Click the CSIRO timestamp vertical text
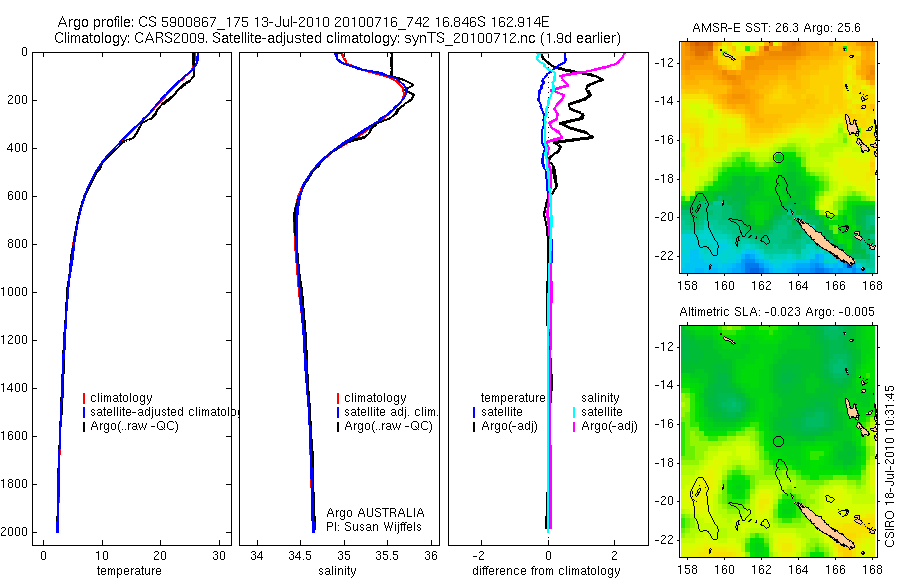This screenshot has height=580, width=900. click(x=890, y=466)
